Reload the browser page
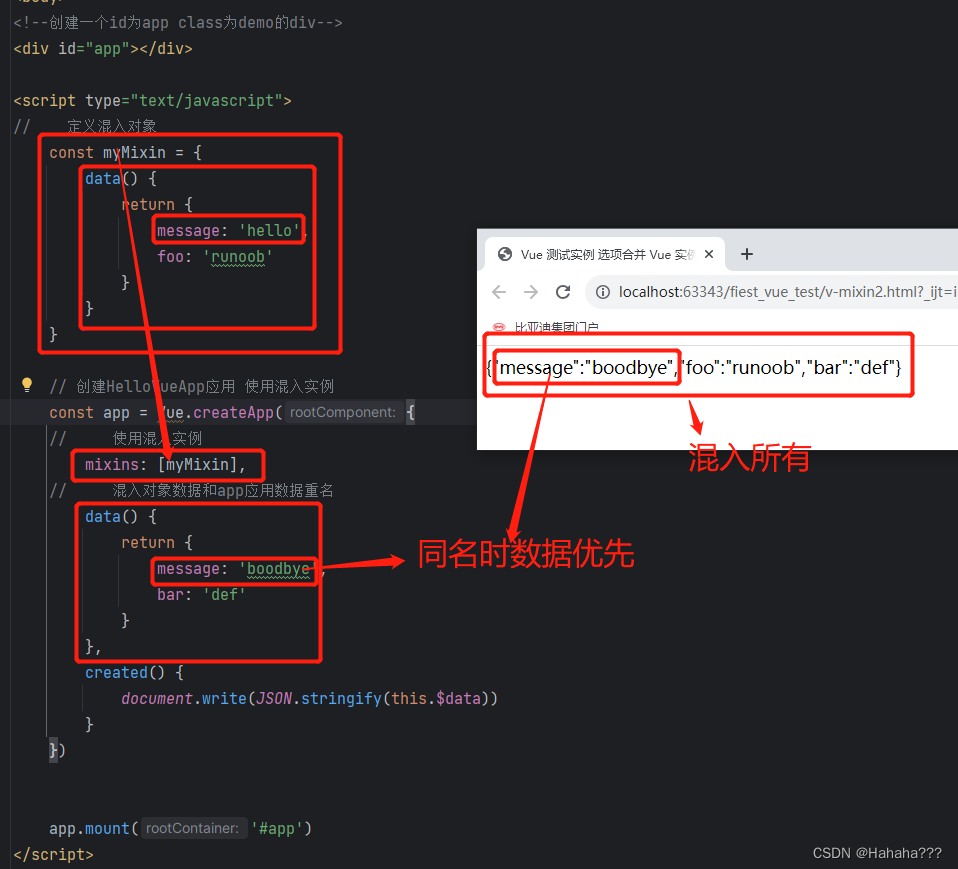 coord(563,292)
